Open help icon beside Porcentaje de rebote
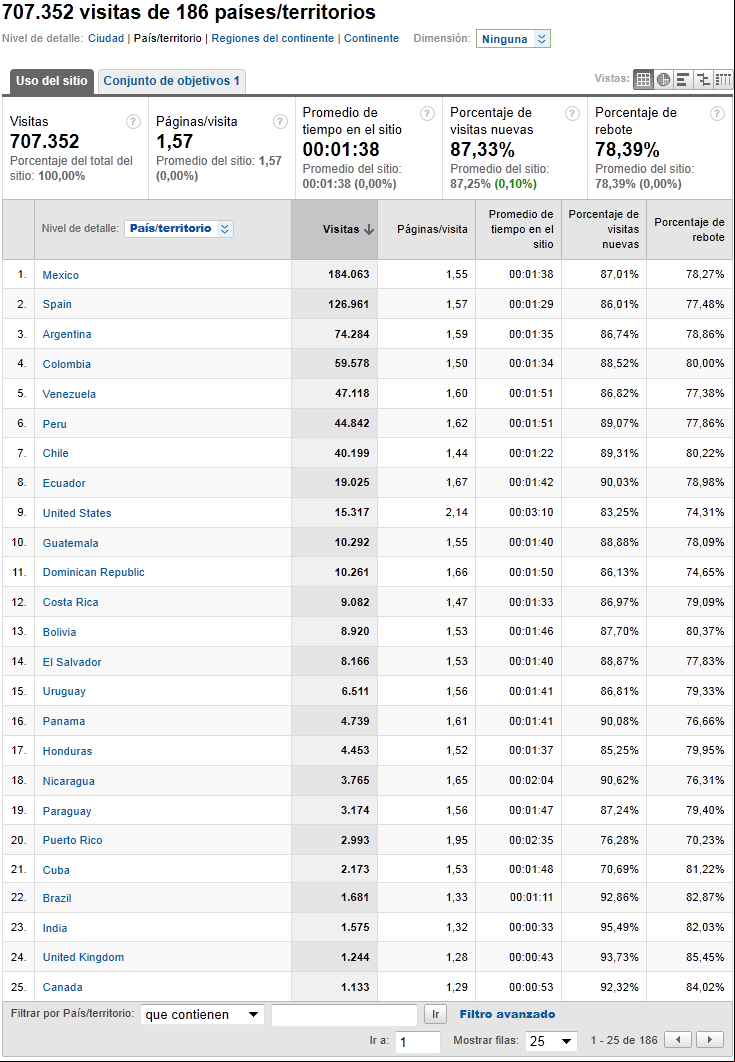The image size is (735, 1062). (x=717, y=114)
